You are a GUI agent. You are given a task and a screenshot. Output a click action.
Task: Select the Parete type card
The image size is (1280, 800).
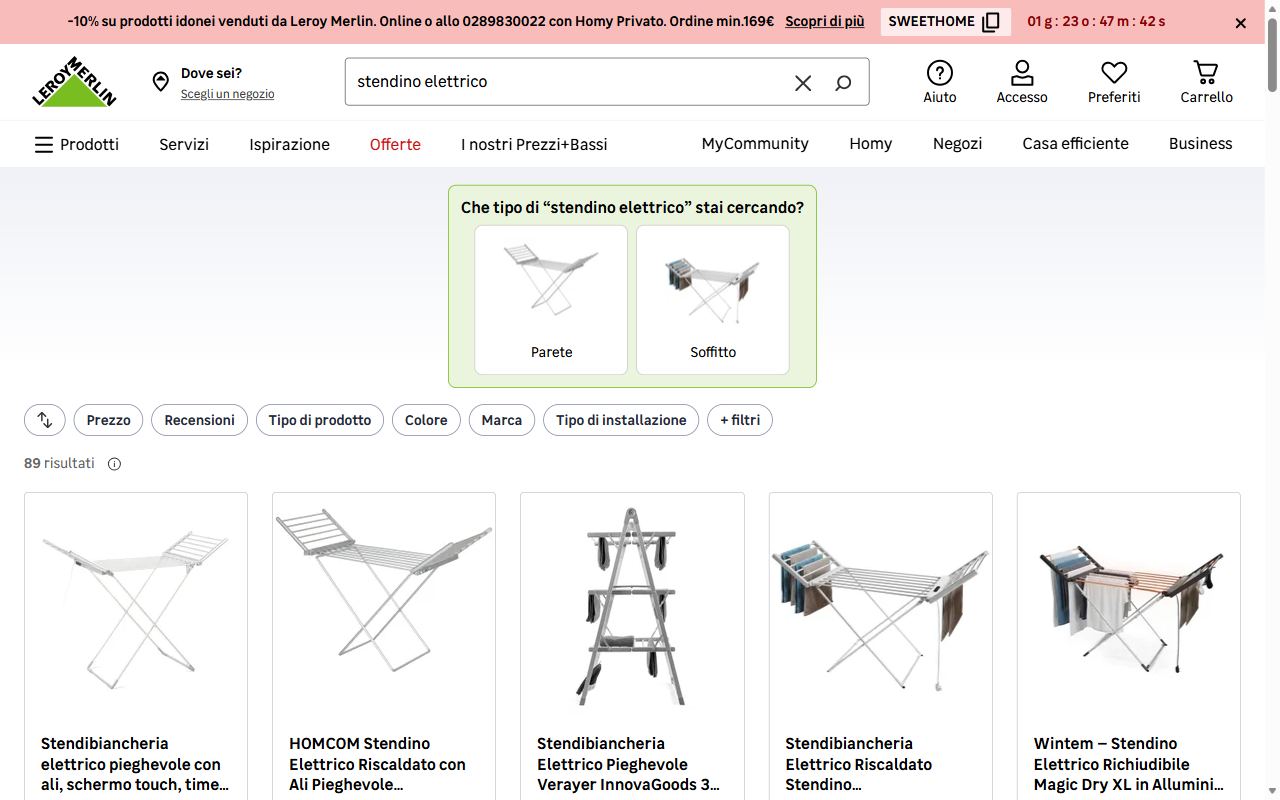pyautogui.click(x=551, y=300)
